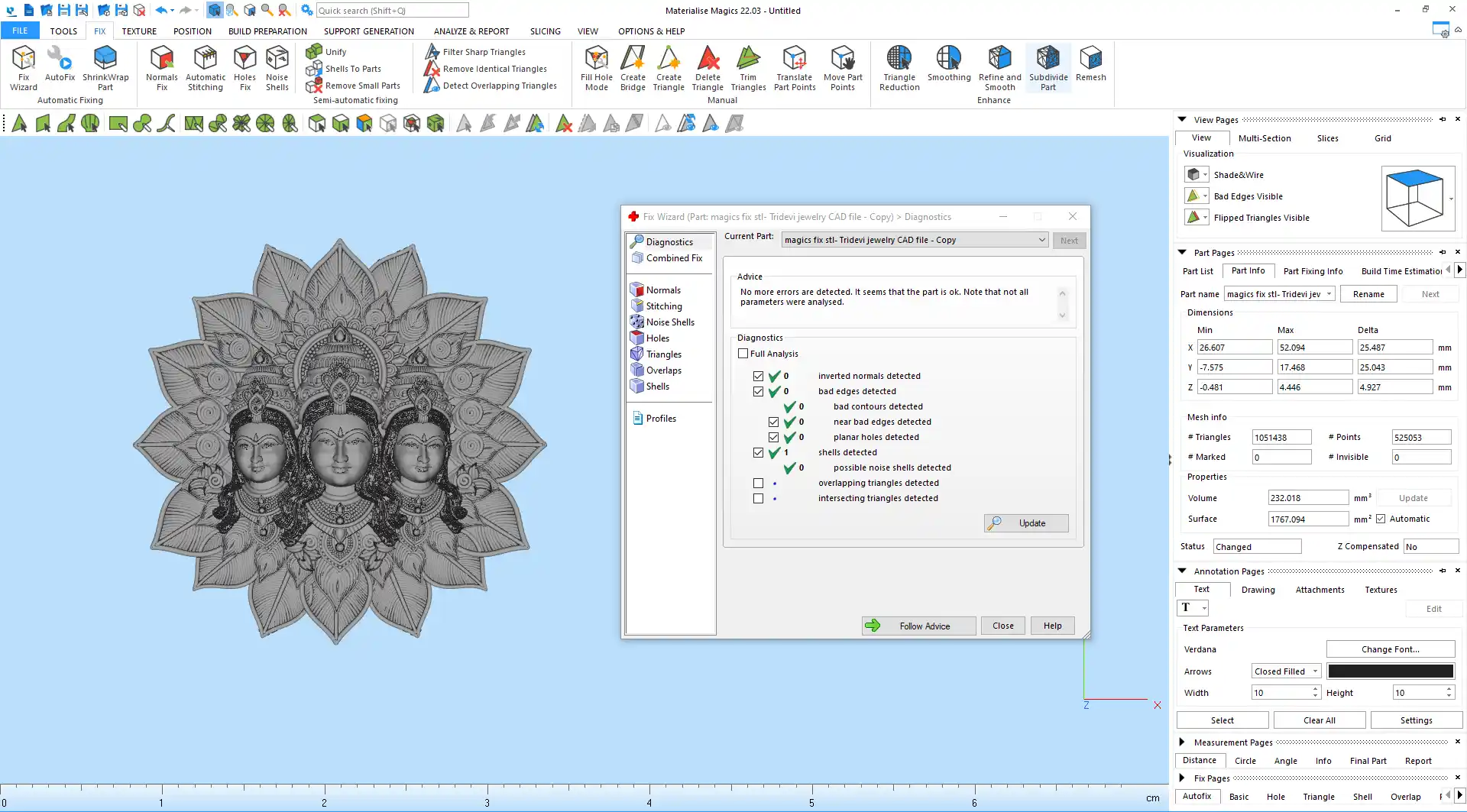Image resolution: width=1467 pixels, height=812 pixels.
Task: Select the Subdivide Part tool
Action: point(1048,68)
